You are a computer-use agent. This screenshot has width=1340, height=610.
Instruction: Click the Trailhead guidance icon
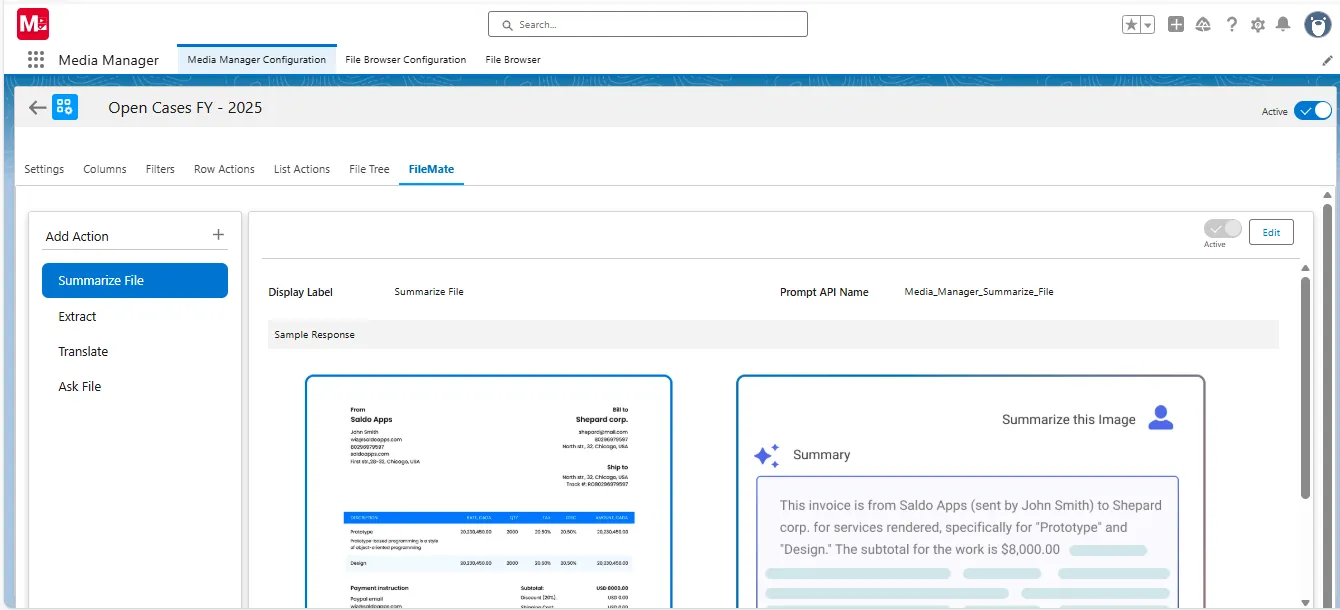(x=1204, y=25)
